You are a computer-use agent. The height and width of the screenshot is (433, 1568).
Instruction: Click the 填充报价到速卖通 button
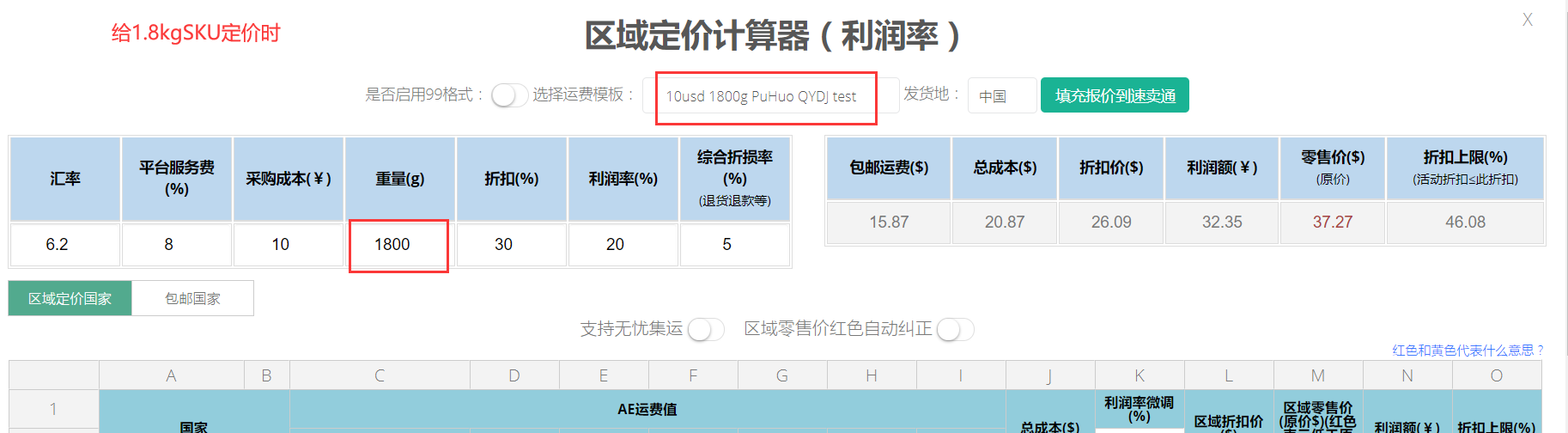pyautogui.click(x=1115, y=95)
